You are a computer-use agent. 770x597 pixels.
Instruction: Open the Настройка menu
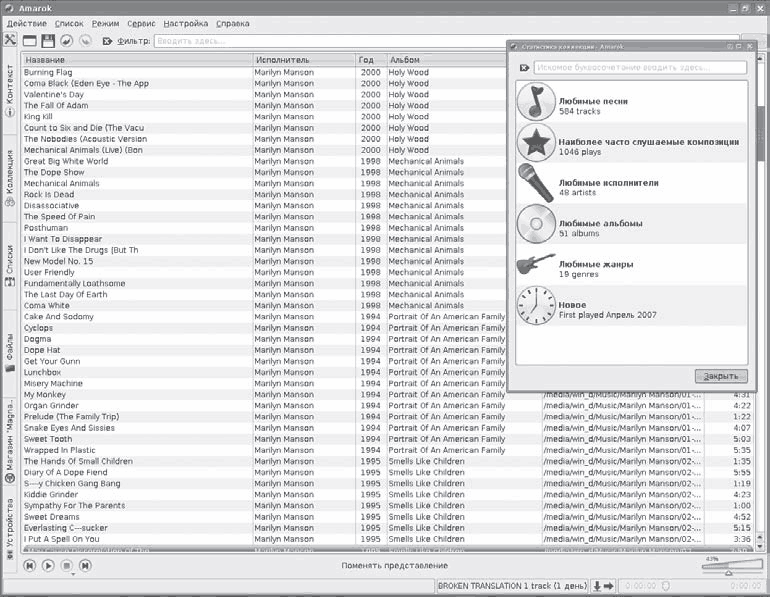click(x=187, y=23)
